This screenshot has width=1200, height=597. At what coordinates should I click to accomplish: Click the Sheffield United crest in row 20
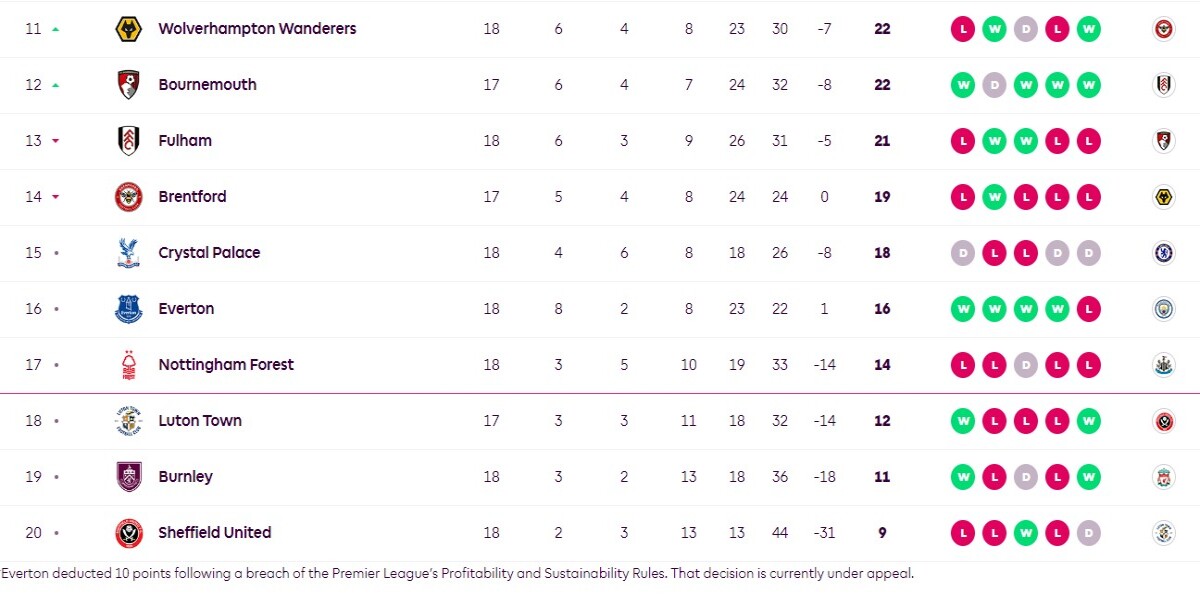pyautogui.click(x=129, y=533)
